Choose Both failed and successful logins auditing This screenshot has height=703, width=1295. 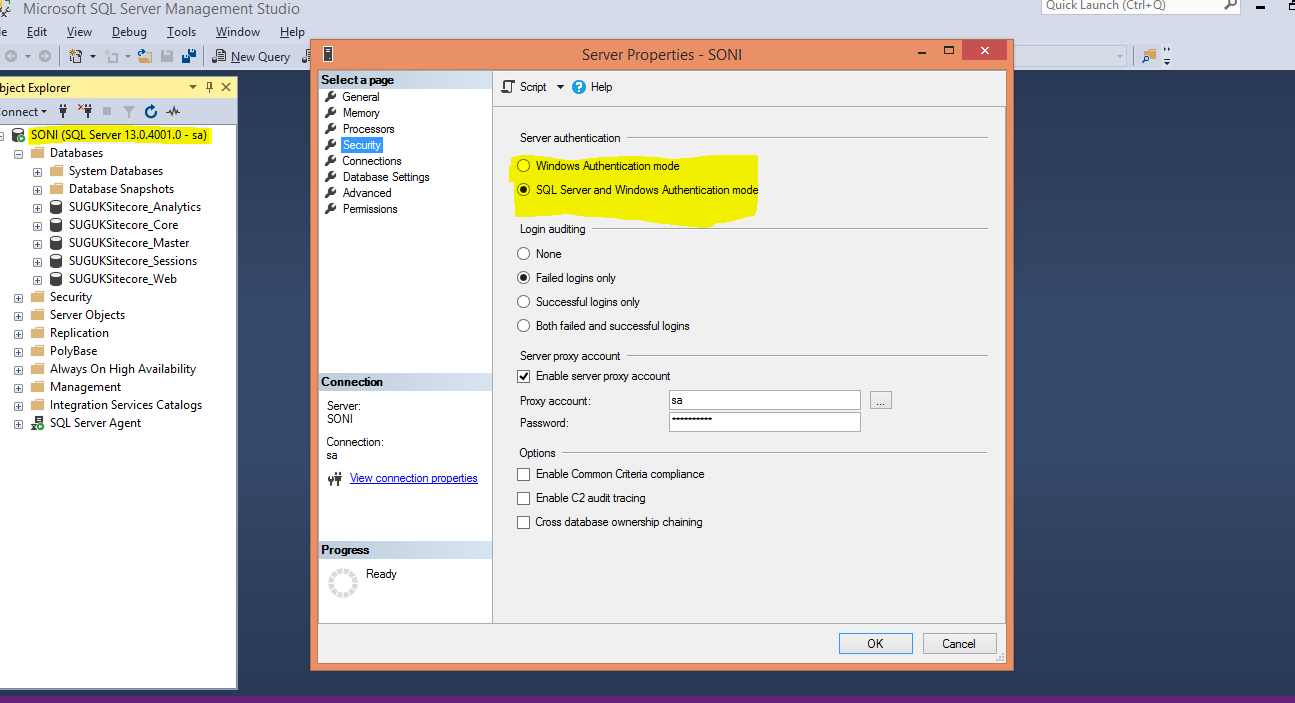[x=523, y=325]
